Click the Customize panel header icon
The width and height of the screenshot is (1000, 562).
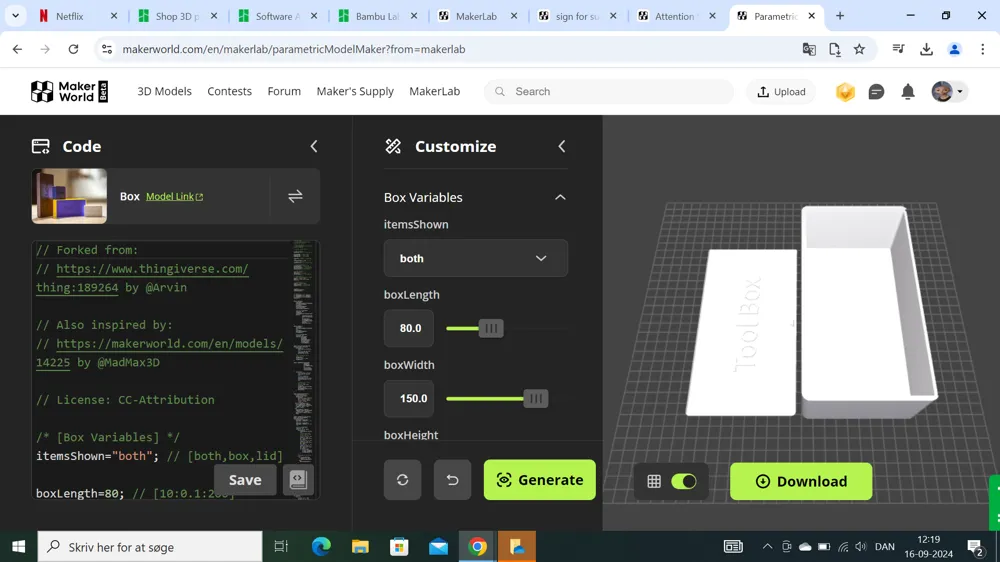click(x=393, y=146)
